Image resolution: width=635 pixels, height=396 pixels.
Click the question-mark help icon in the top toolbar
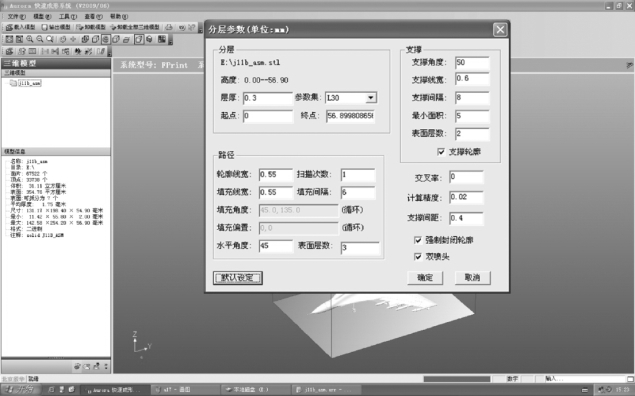pos(192,27)
